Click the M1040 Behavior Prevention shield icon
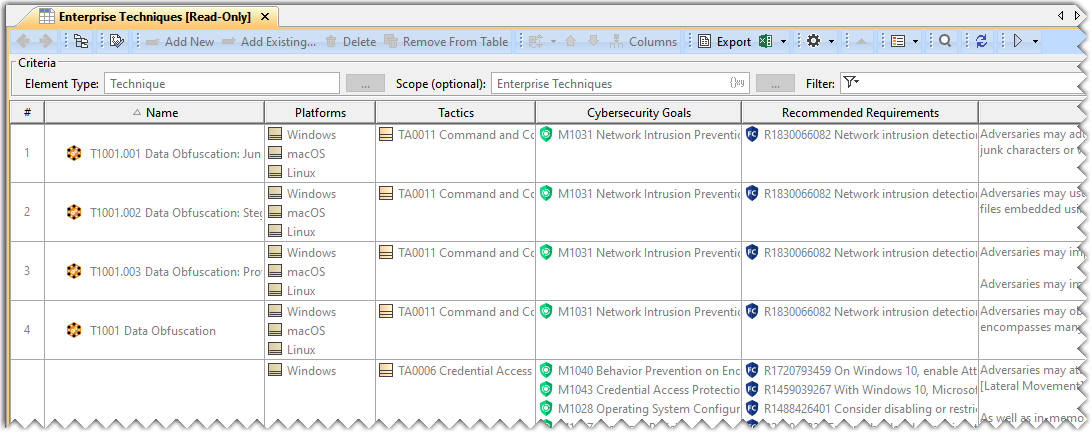 (x=546, y=371)
